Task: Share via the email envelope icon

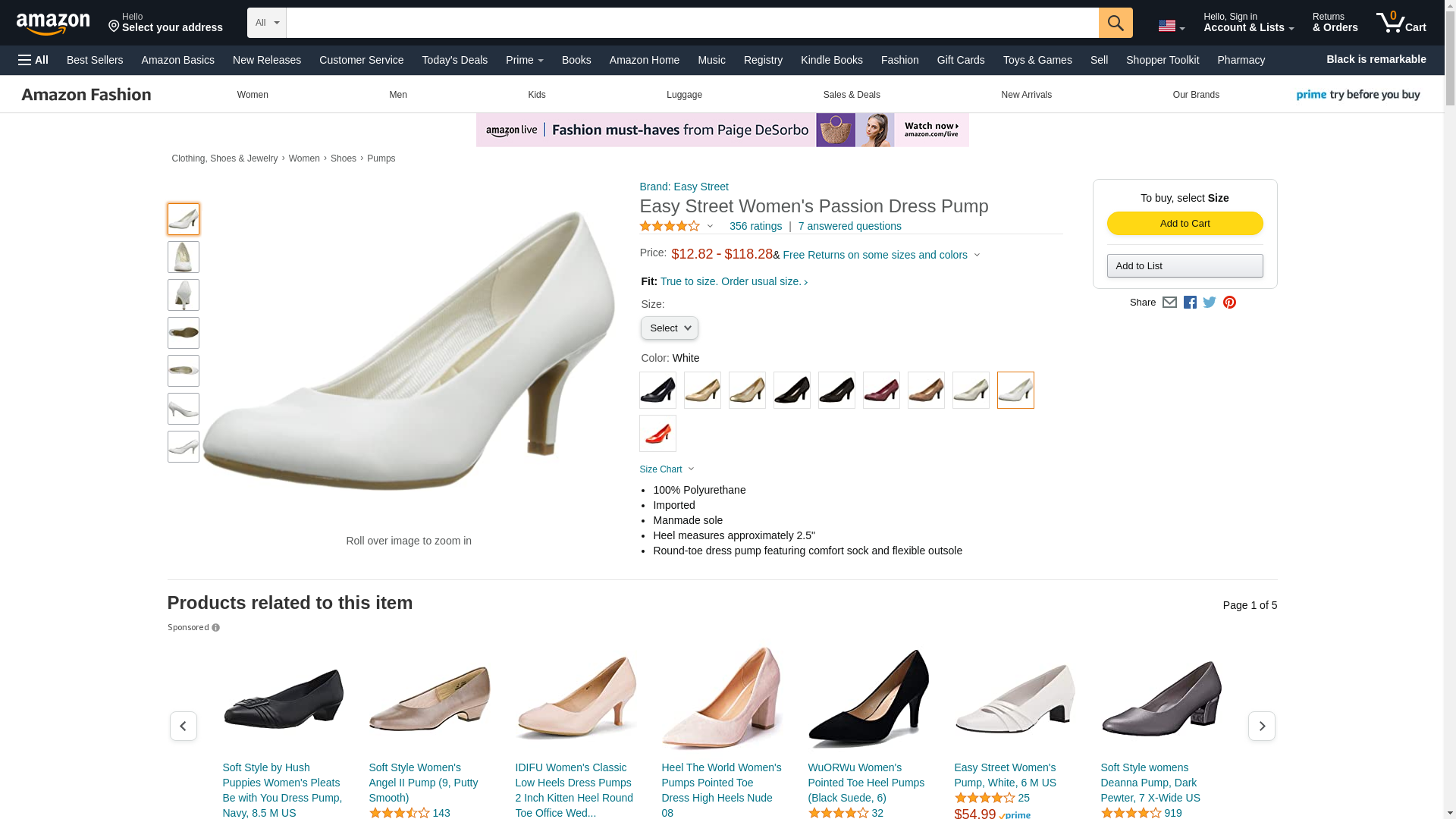Action: [x=1169, y=303]
